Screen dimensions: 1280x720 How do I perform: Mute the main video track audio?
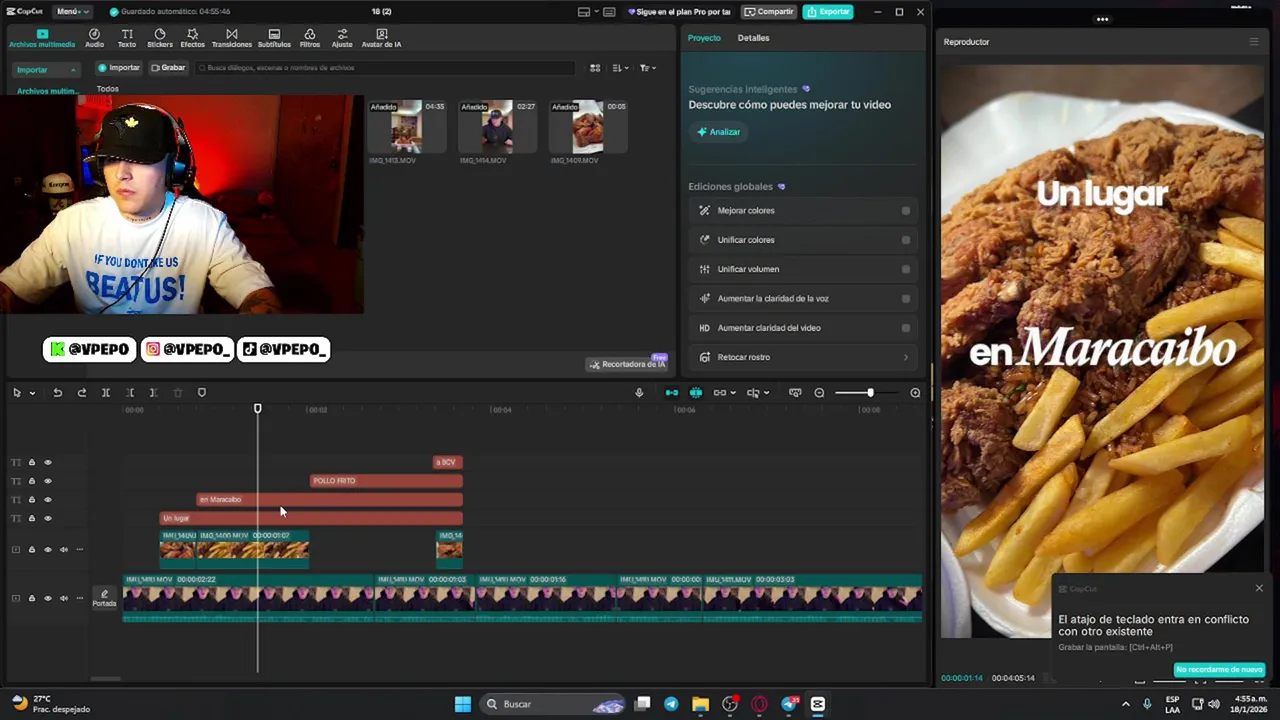(63, 598)
